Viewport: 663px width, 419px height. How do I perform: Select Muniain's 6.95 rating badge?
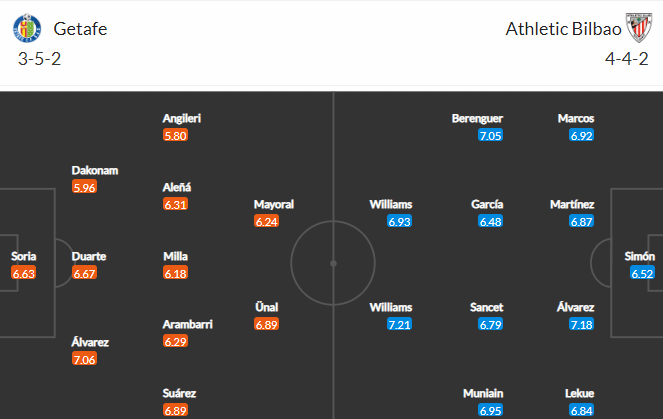(490, 410)
